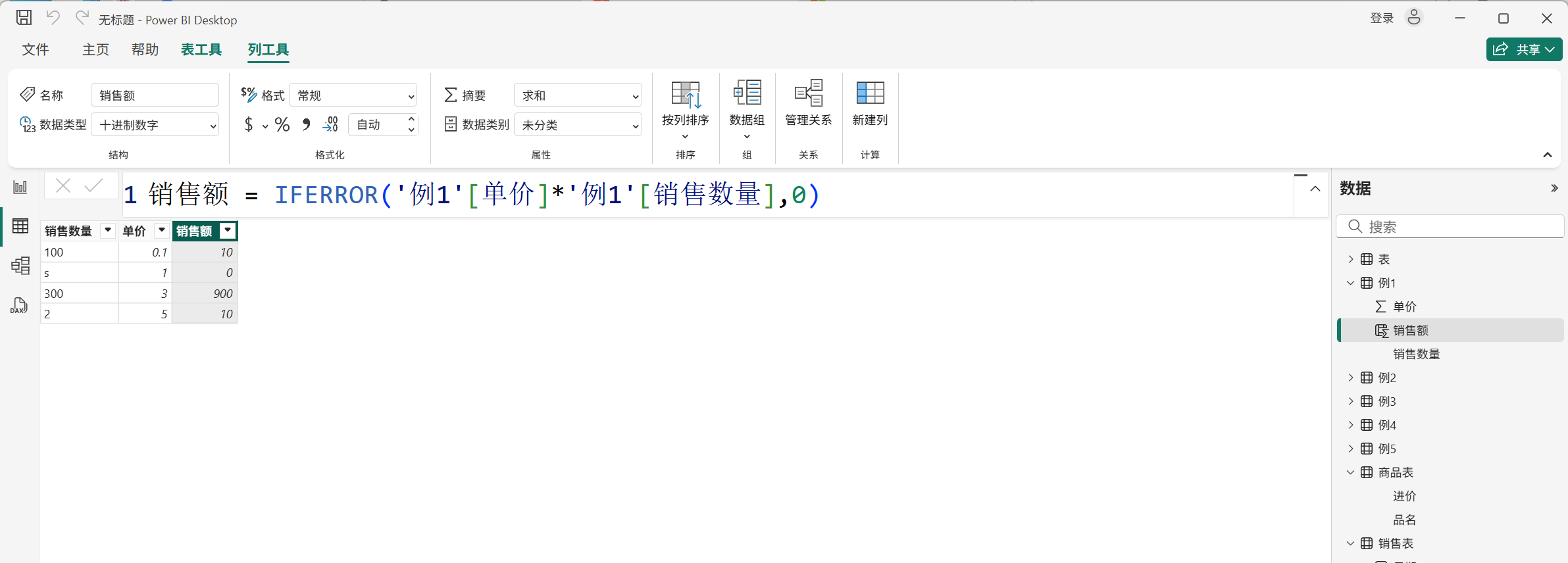1568x563 pixels.
Task: Select the 销售数量 field in 例1
Action: [x=1417, y=354]
